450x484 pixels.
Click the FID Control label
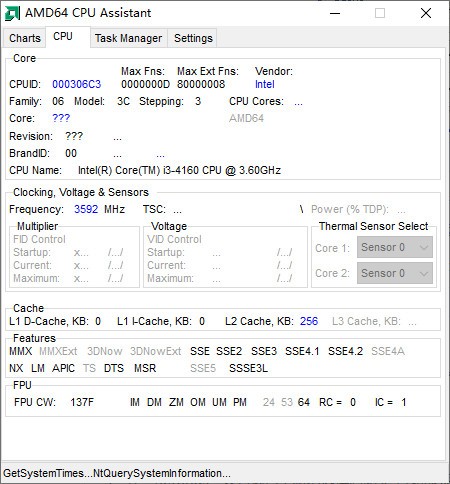(x=39, y=239)
